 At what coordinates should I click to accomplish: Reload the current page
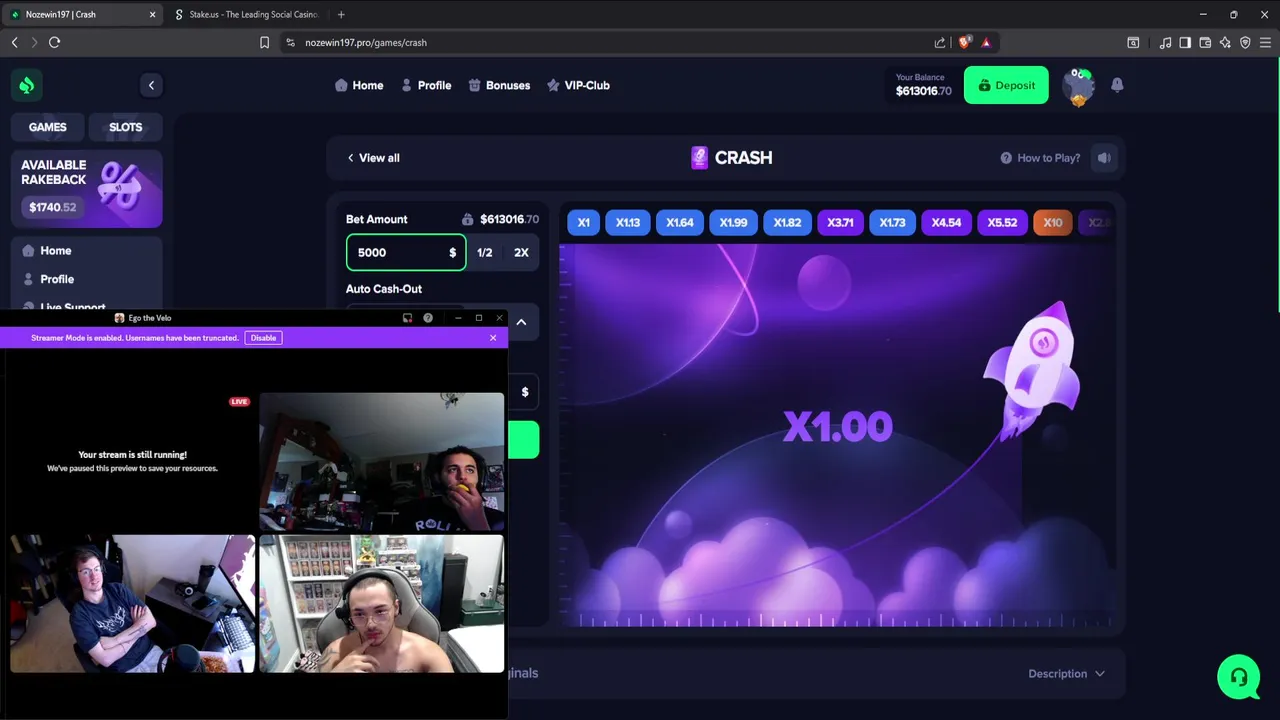(x=55, y=43)
